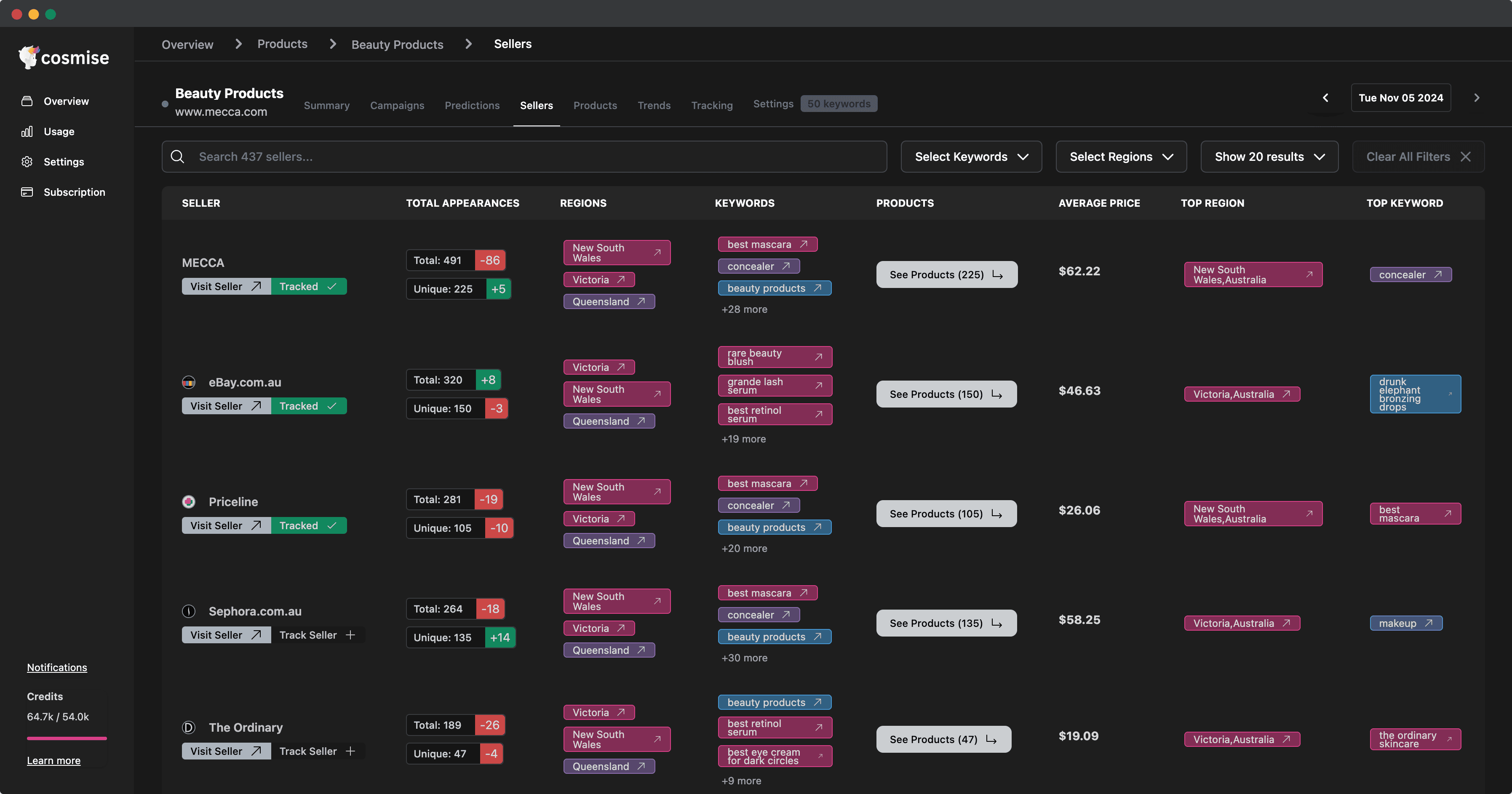Toggle Tracked status for MECCA
The image size is (1512, 794).
(309, 286)
